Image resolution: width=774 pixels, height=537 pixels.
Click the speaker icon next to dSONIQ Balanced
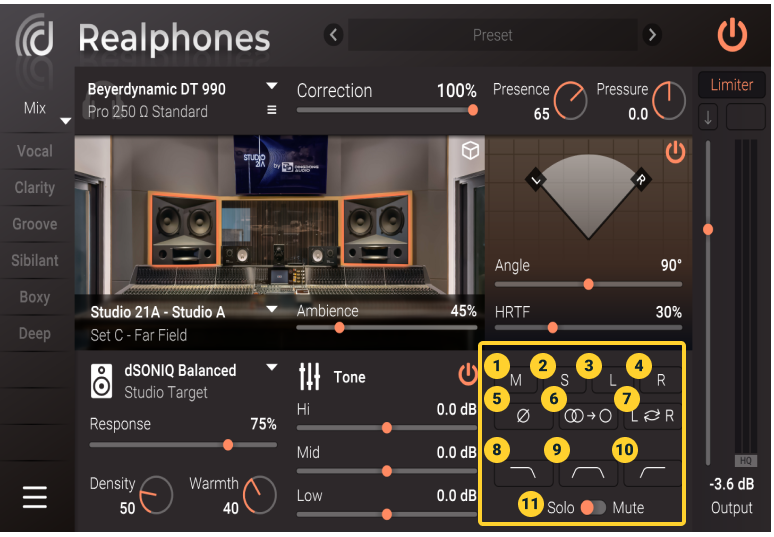102,381
